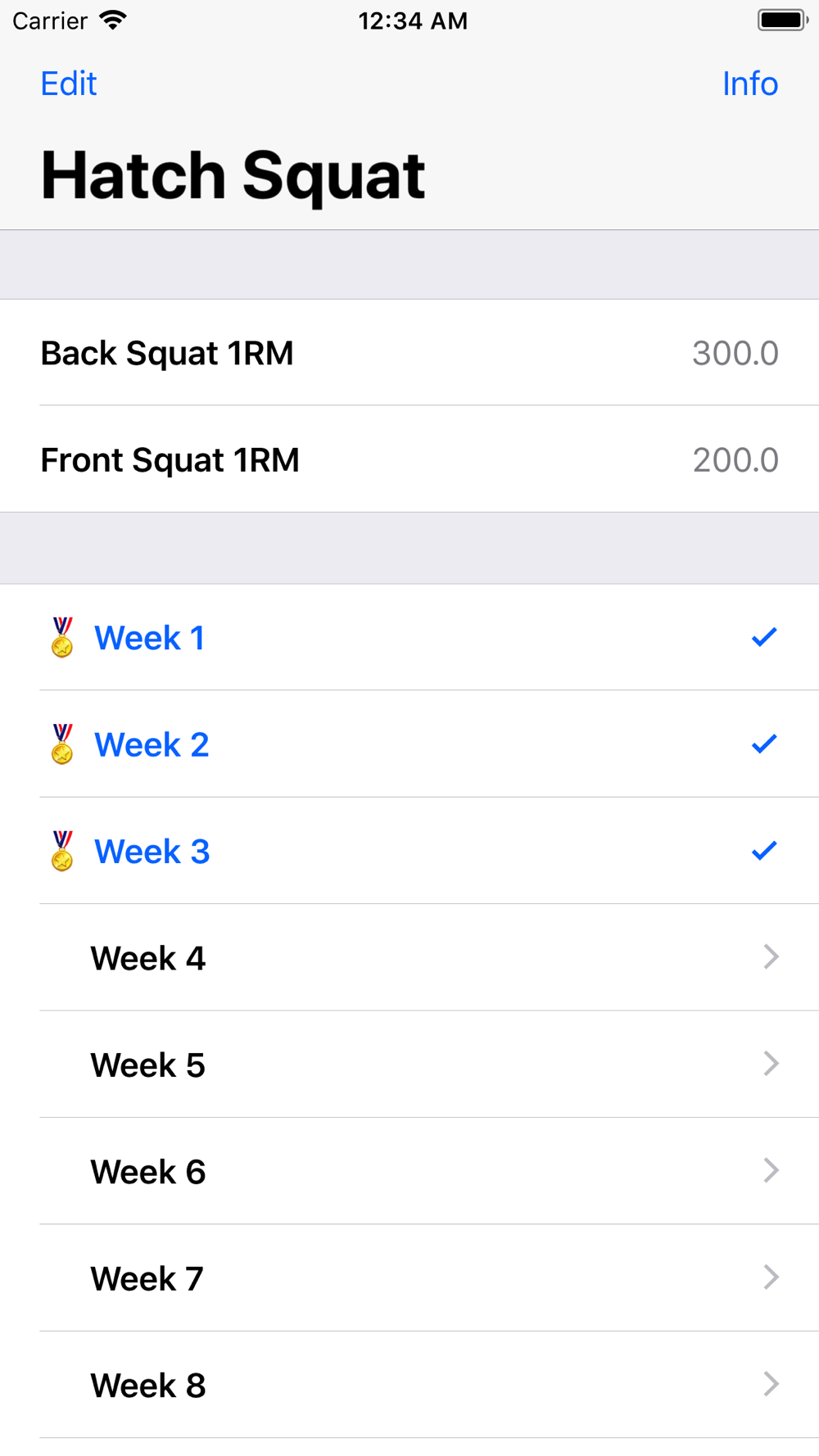Tap the Edit button

69,84
